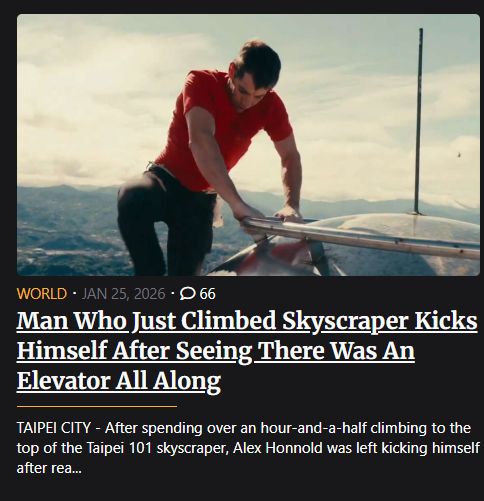Click the JAN 25, 2026 date
The width and height of the screenshot is (484, 501).
pos(123,294)
